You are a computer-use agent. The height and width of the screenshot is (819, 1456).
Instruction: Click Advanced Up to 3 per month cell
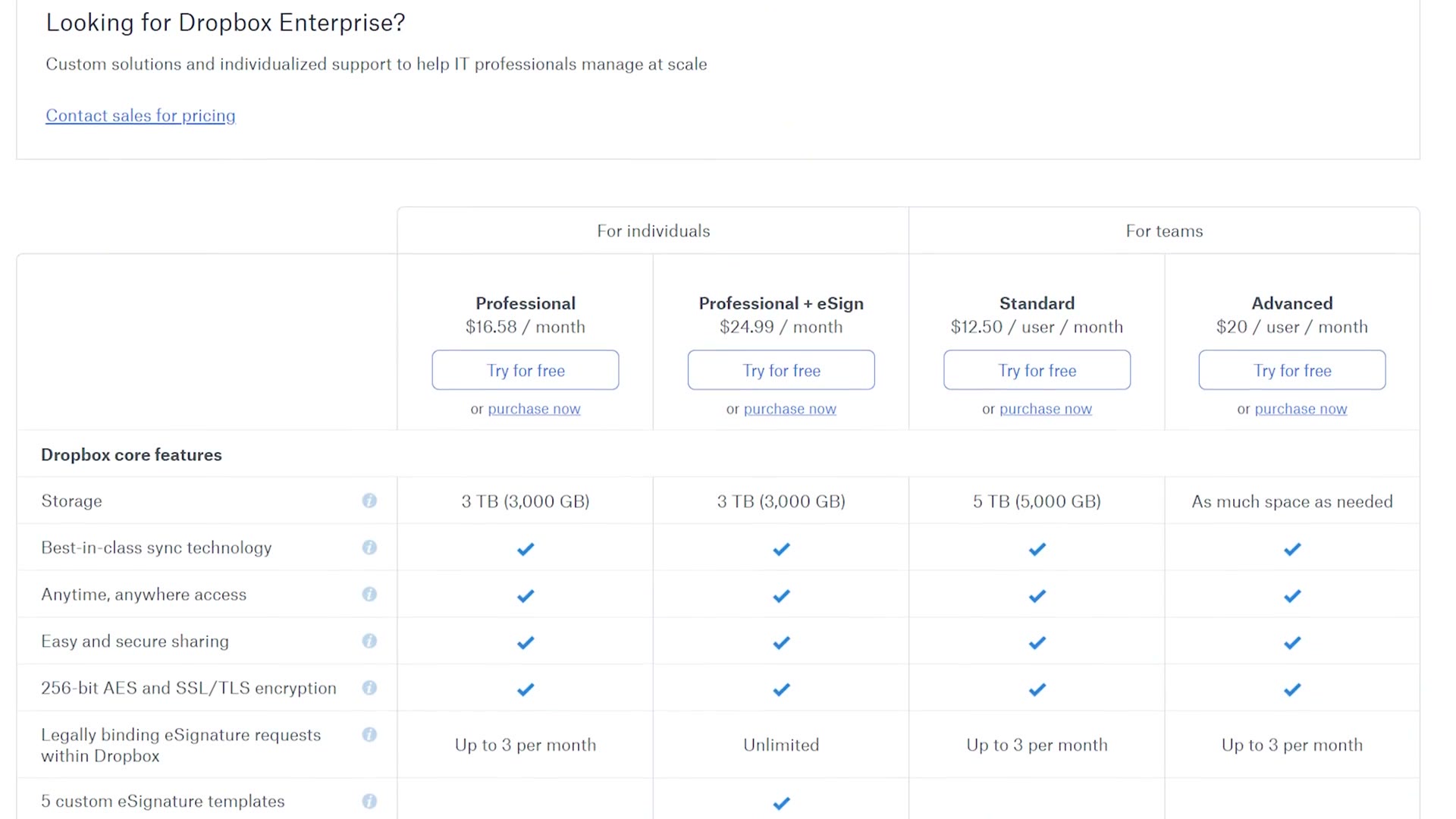pyautogui.click(x=1292, y=745)
